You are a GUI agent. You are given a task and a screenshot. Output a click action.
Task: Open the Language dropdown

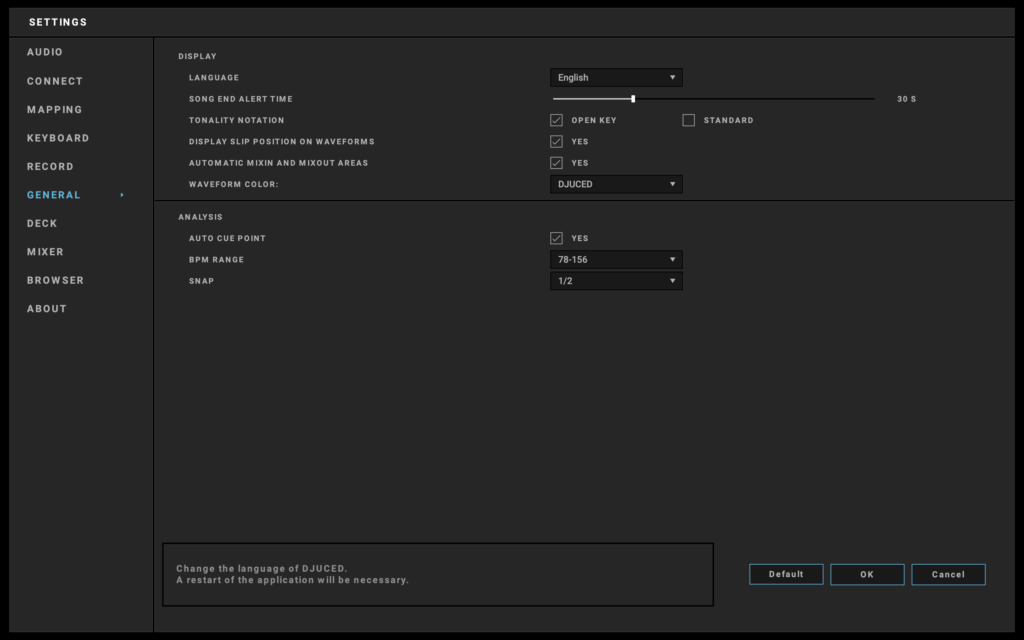[616, 78]
